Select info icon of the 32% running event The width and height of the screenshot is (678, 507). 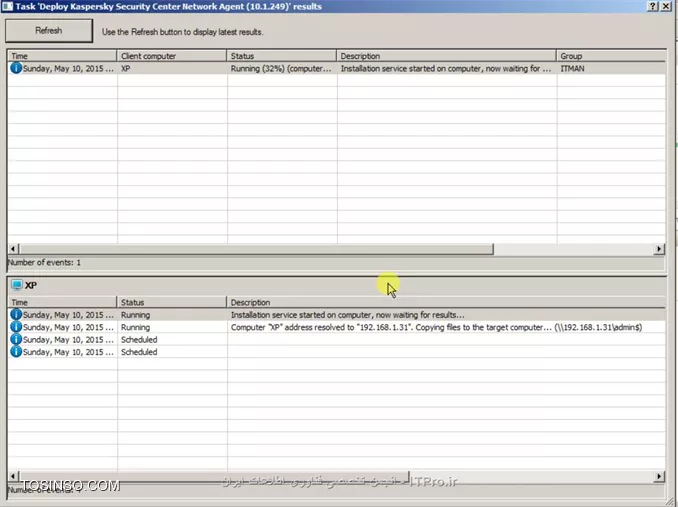pos(16,68)
